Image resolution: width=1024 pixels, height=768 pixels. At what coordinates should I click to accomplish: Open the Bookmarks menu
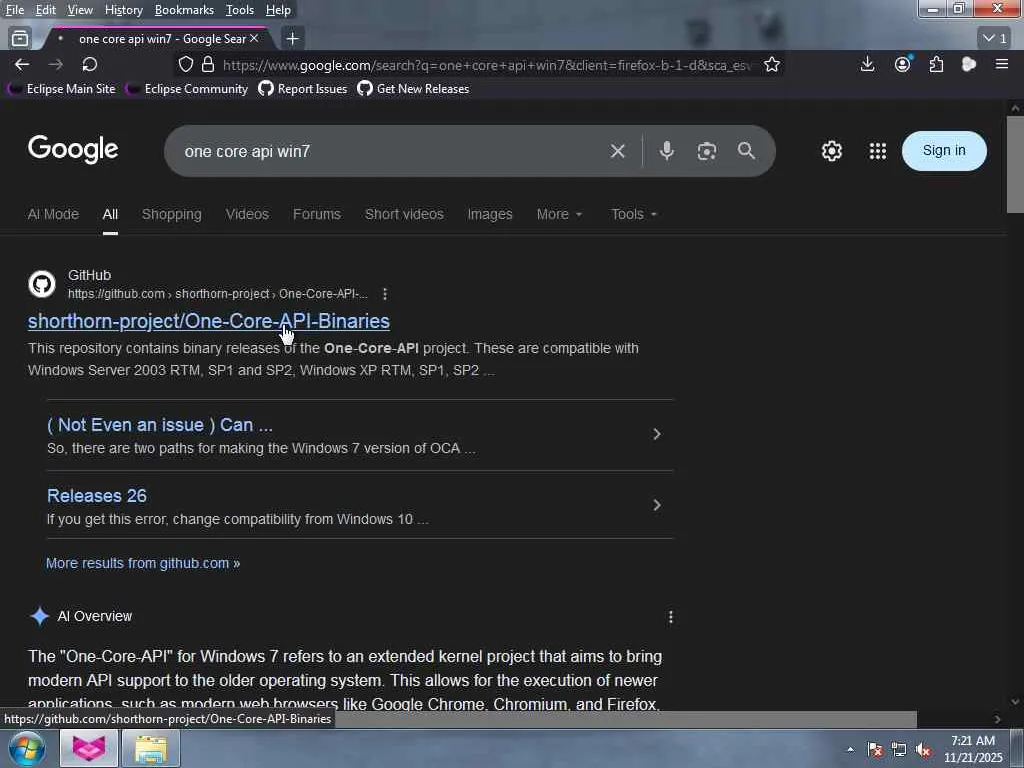tap(184, 10)
